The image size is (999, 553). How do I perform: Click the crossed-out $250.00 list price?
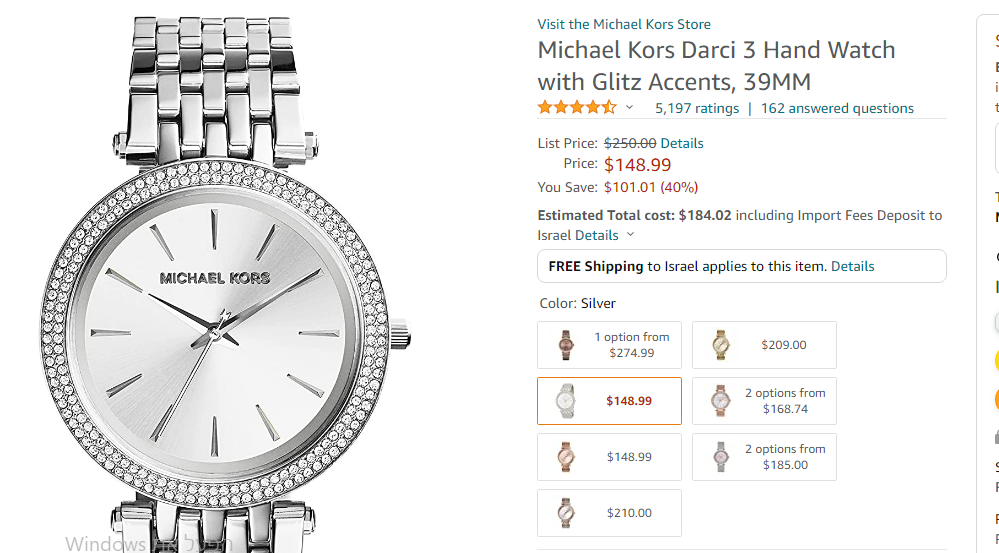click(x=630, y=143)
